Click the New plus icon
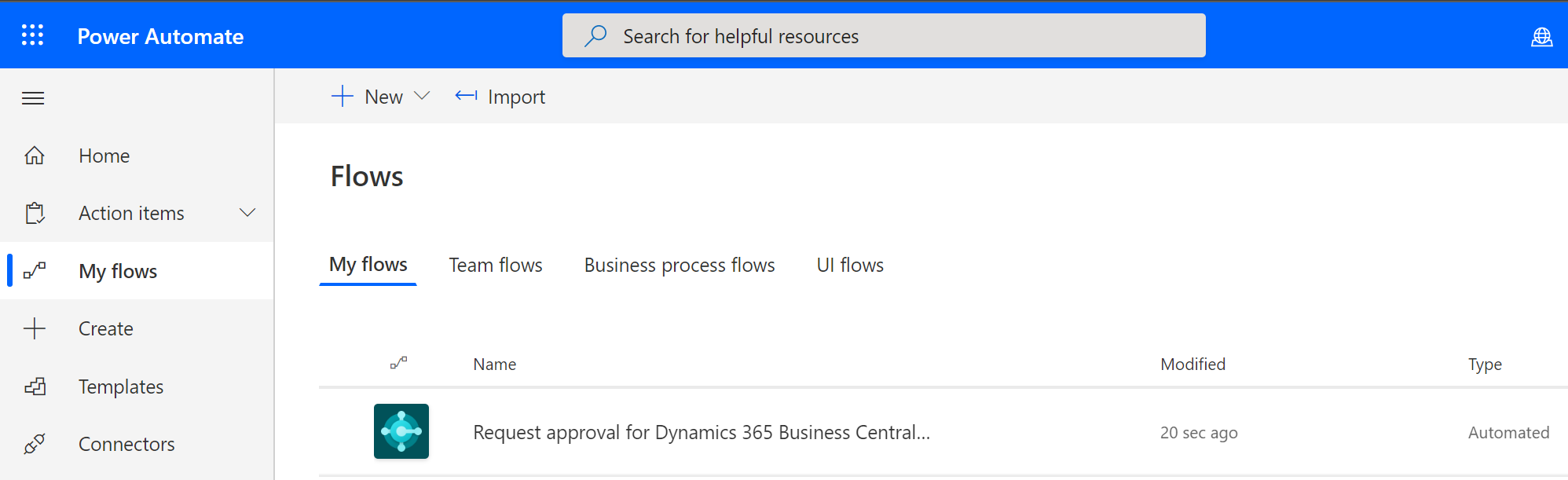This screenshot has height=480, width=1568. [343, 97]
